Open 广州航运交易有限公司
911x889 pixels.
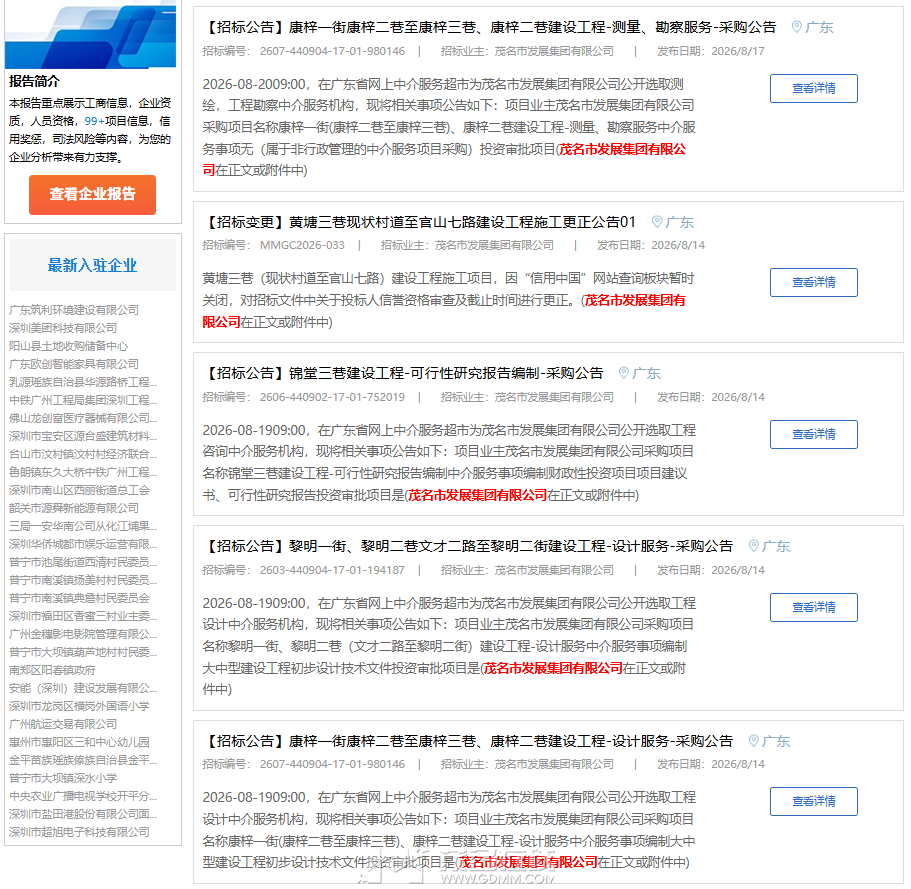[x=63, y=725]
